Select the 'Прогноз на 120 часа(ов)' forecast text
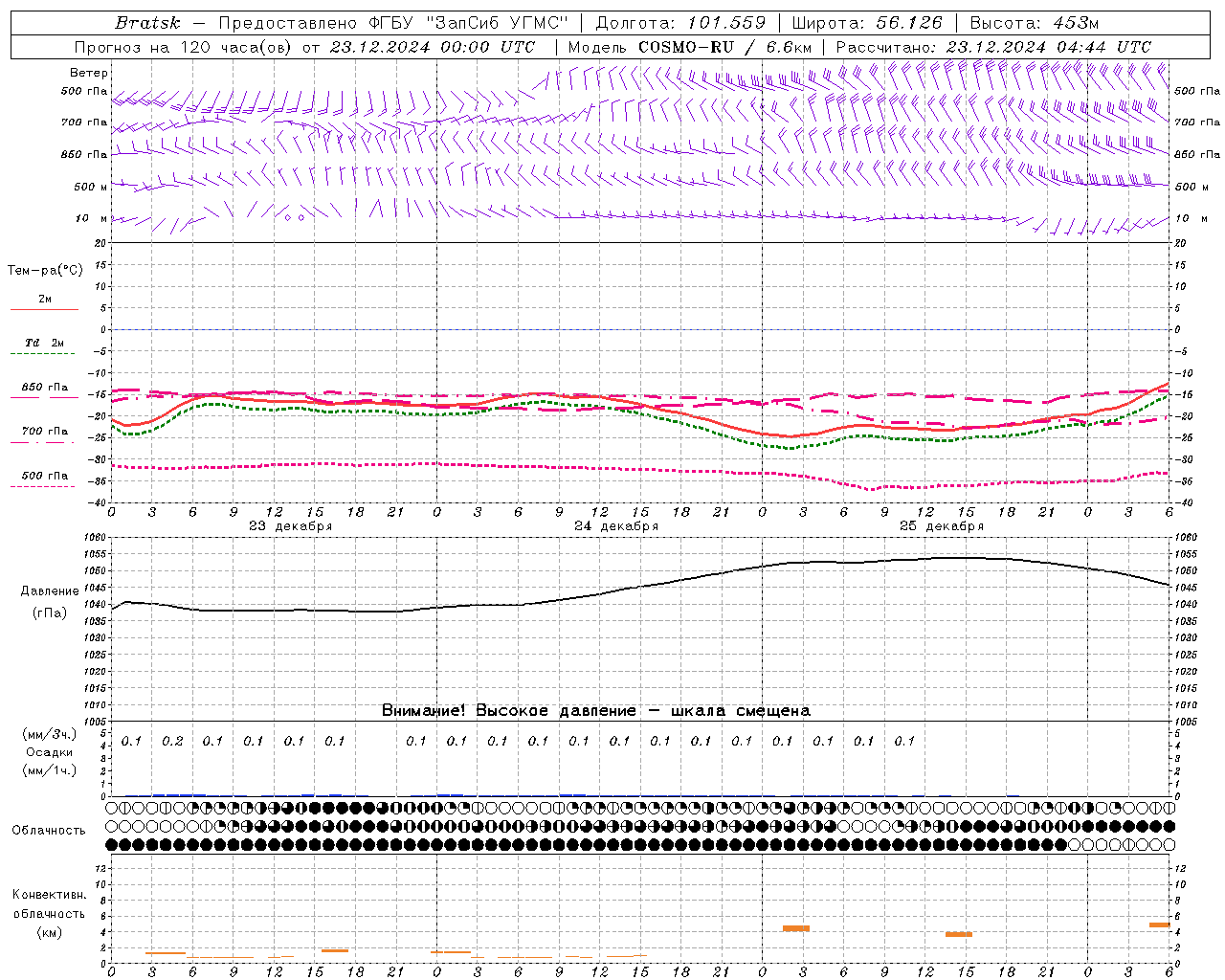Viewport: 1225px width, 980px height. tap(185, 47)
